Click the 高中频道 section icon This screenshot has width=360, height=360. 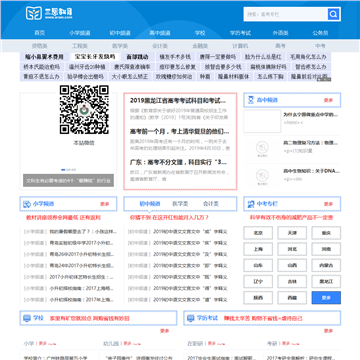tap(251, 100)
